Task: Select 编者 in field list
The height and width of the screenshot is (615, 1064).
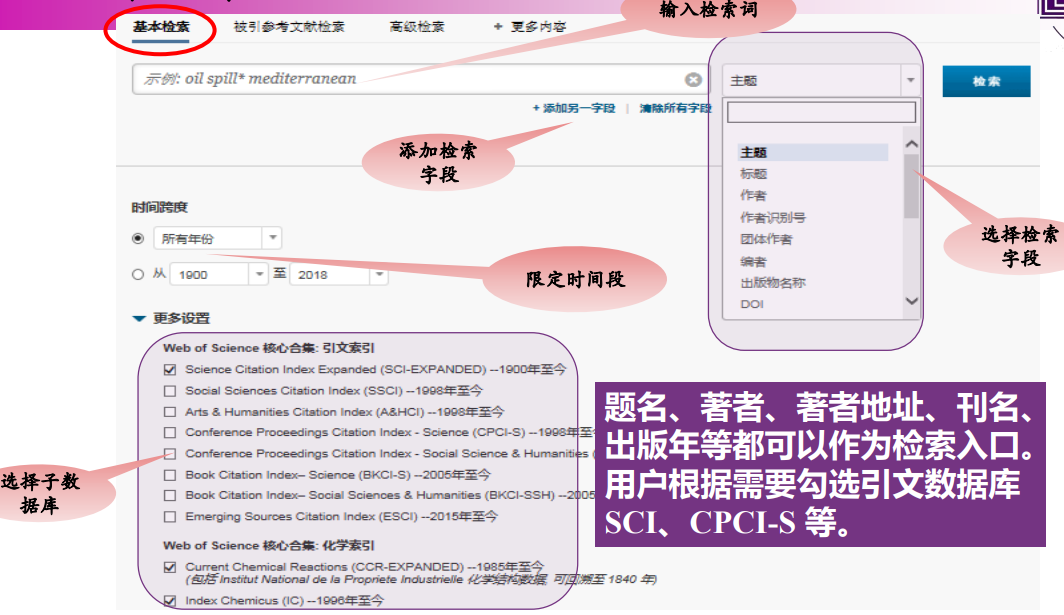Action: 753,261
